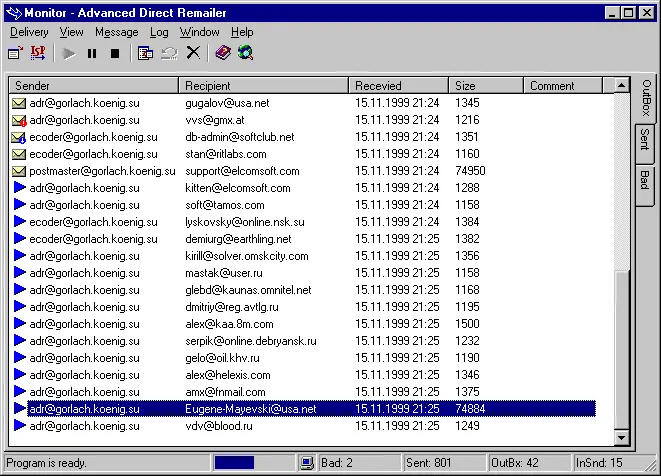The width and height of the screenshot is (661, 476).
Task: Click the message properties toolbar icon
Action: 146,53
